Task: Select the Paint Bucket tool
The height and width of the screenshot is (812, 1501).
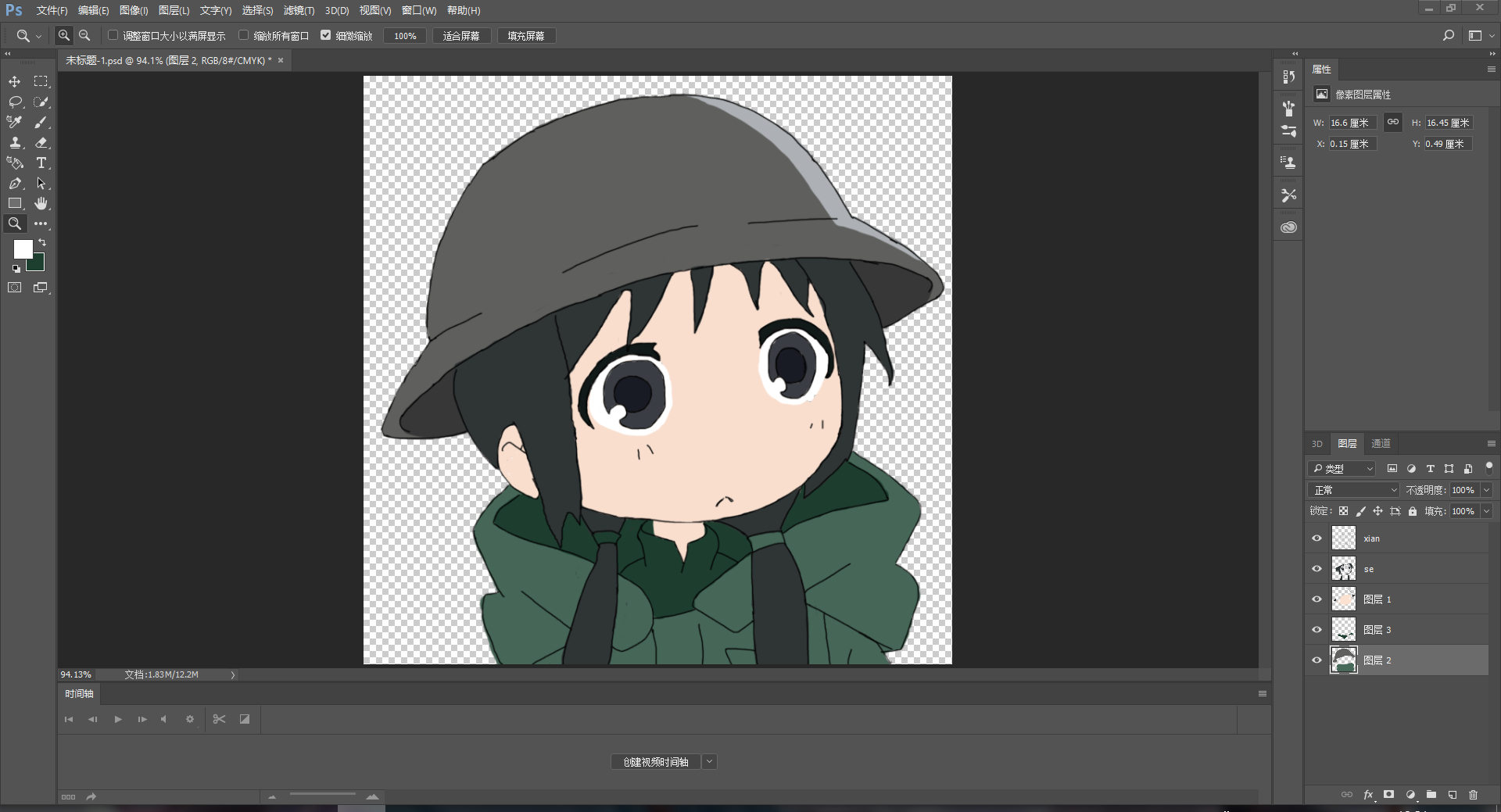Action: pos(15,163)
